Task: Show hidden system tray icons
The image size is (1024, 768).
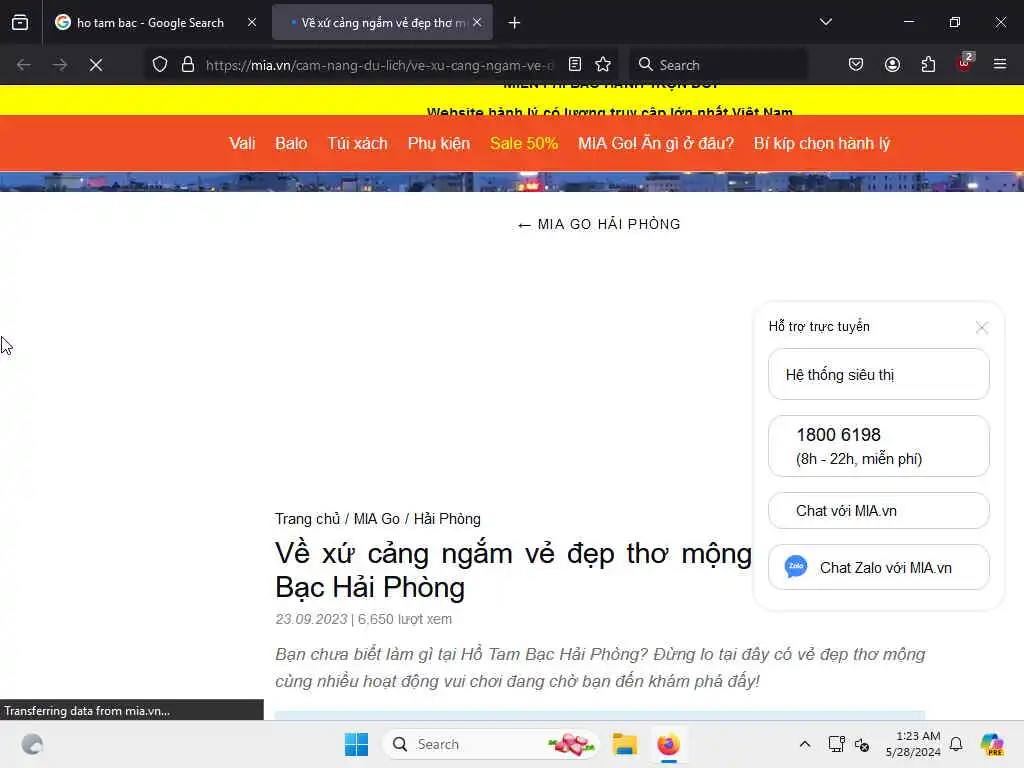Action: pyautogui.click(x=805, y=744)
